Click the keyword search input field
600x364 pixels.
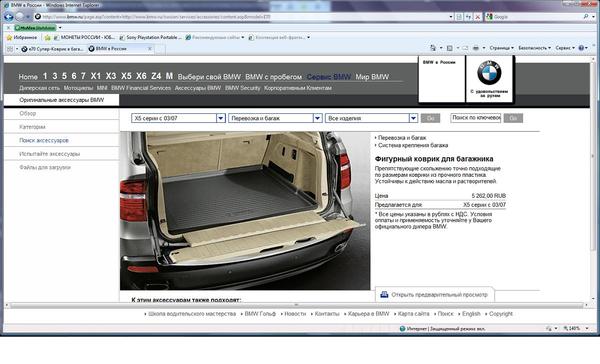pos(476,118)
